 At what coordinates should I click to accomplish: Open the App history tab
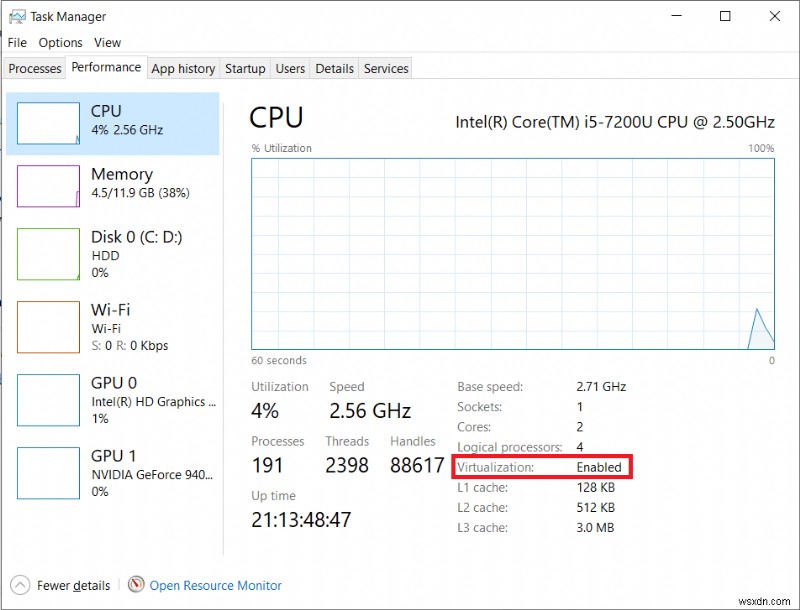pos(183,68)
